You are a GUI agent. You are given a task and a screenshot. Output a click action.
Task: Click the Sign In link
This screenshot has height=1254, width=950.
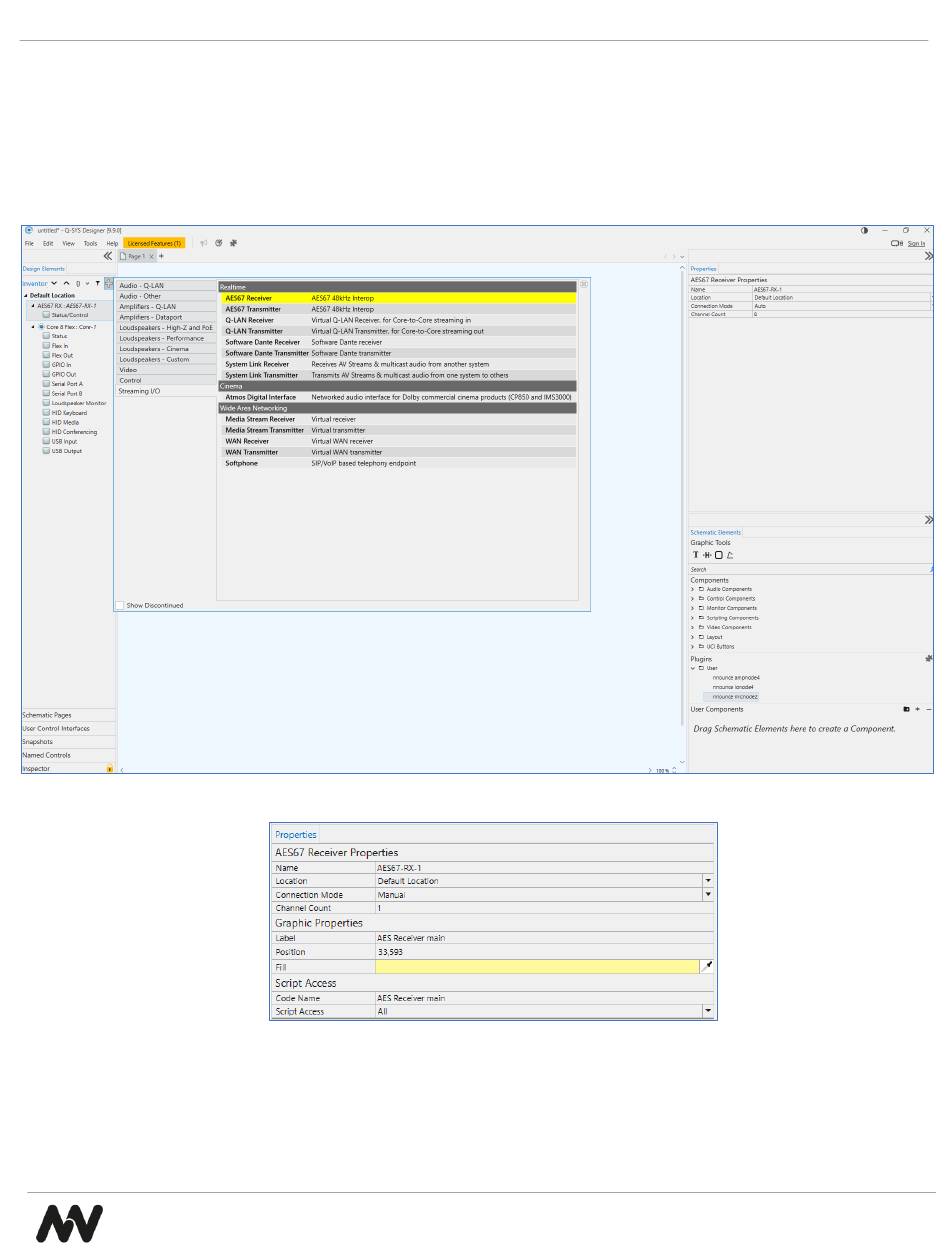pyautogui.click(x=916, y=243)
